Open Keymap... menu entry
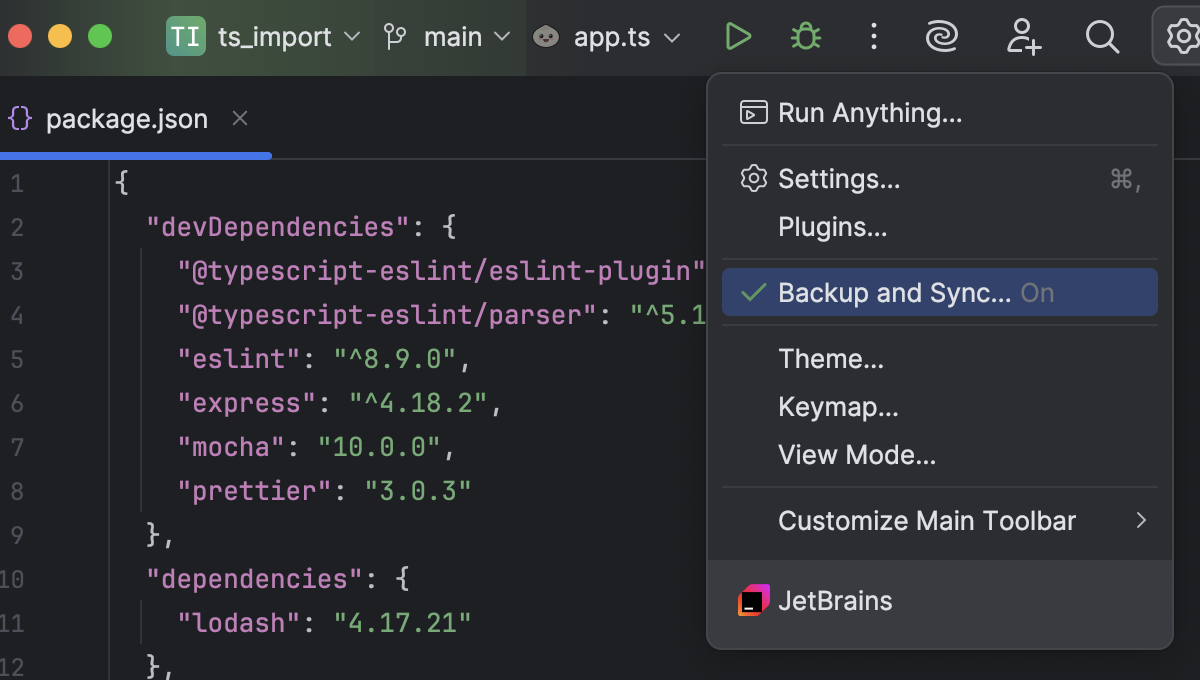This screenshot has width=1200, height=680. point(940,407)
